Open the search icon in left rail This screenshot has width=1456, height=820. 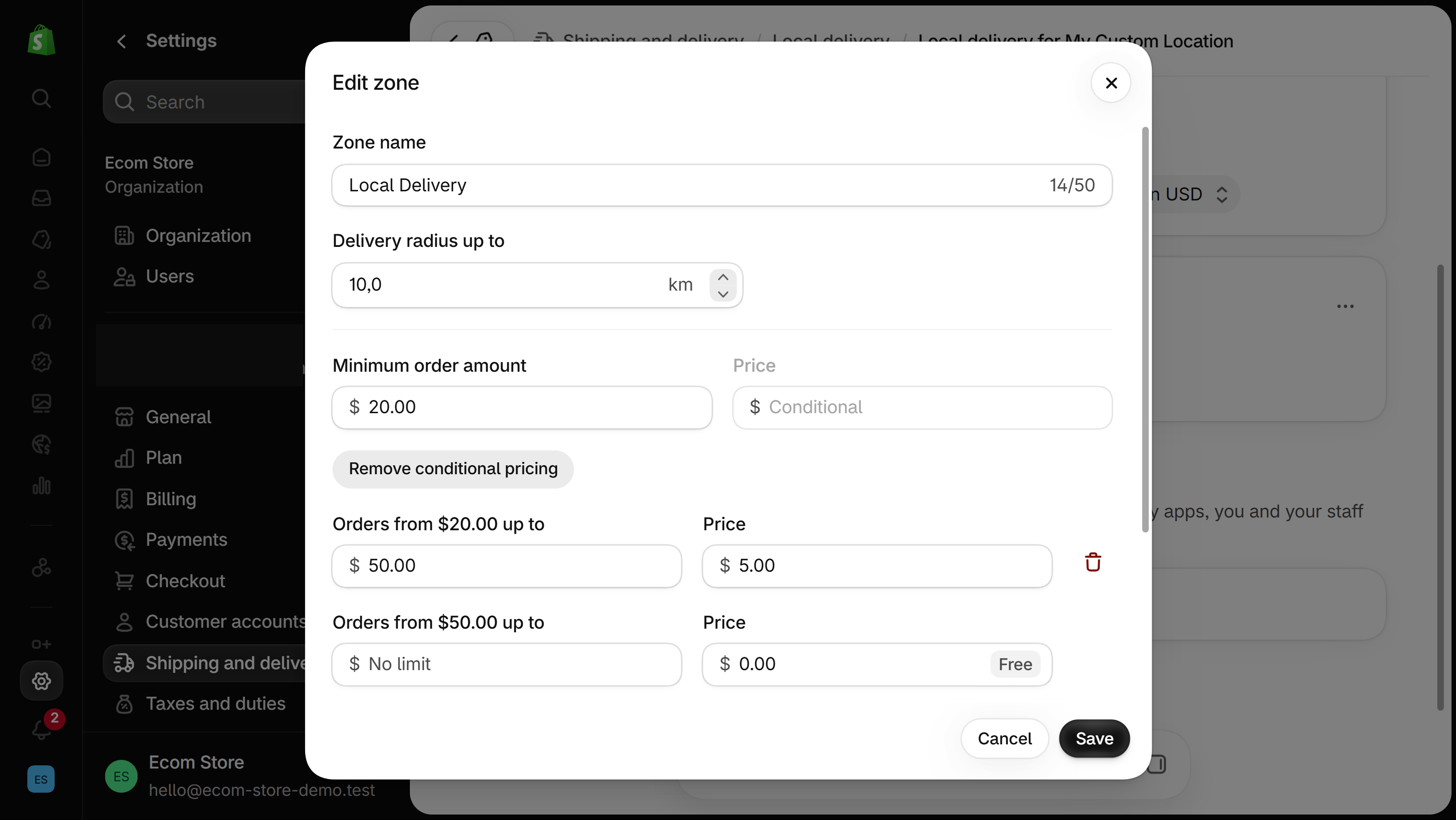(41, 98)
